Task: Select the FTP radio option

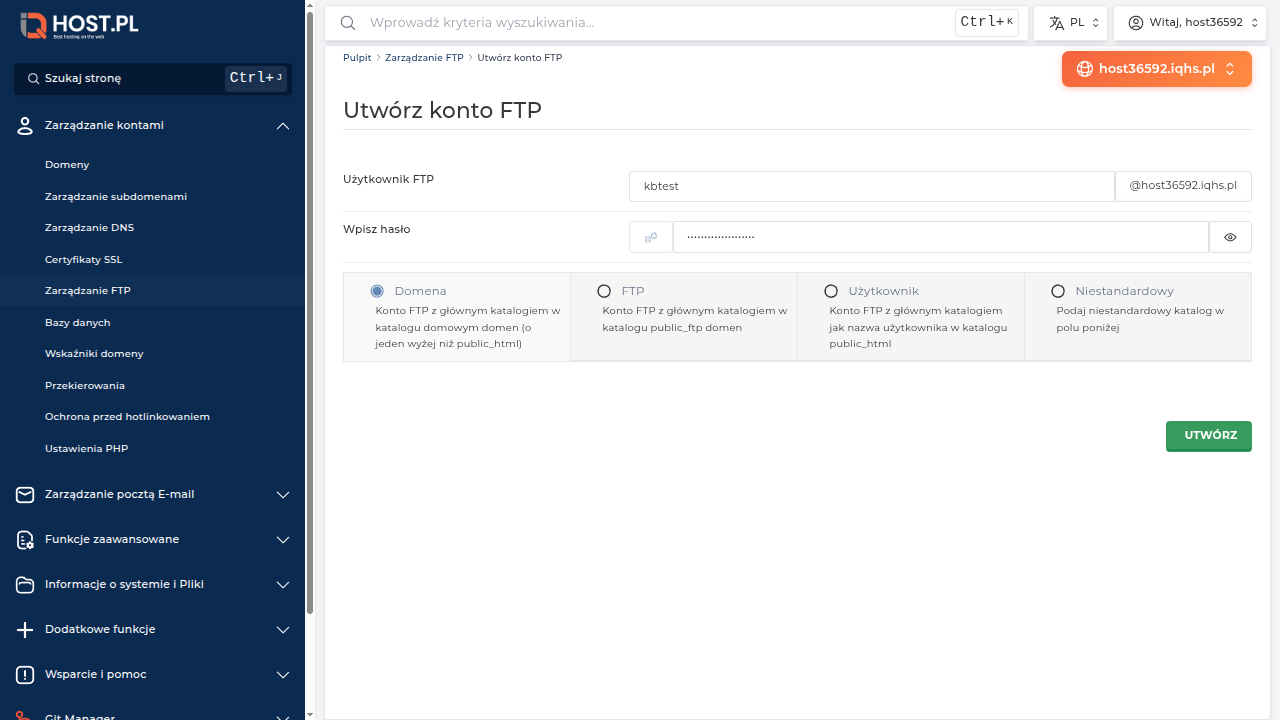Action: click(604, 291)
